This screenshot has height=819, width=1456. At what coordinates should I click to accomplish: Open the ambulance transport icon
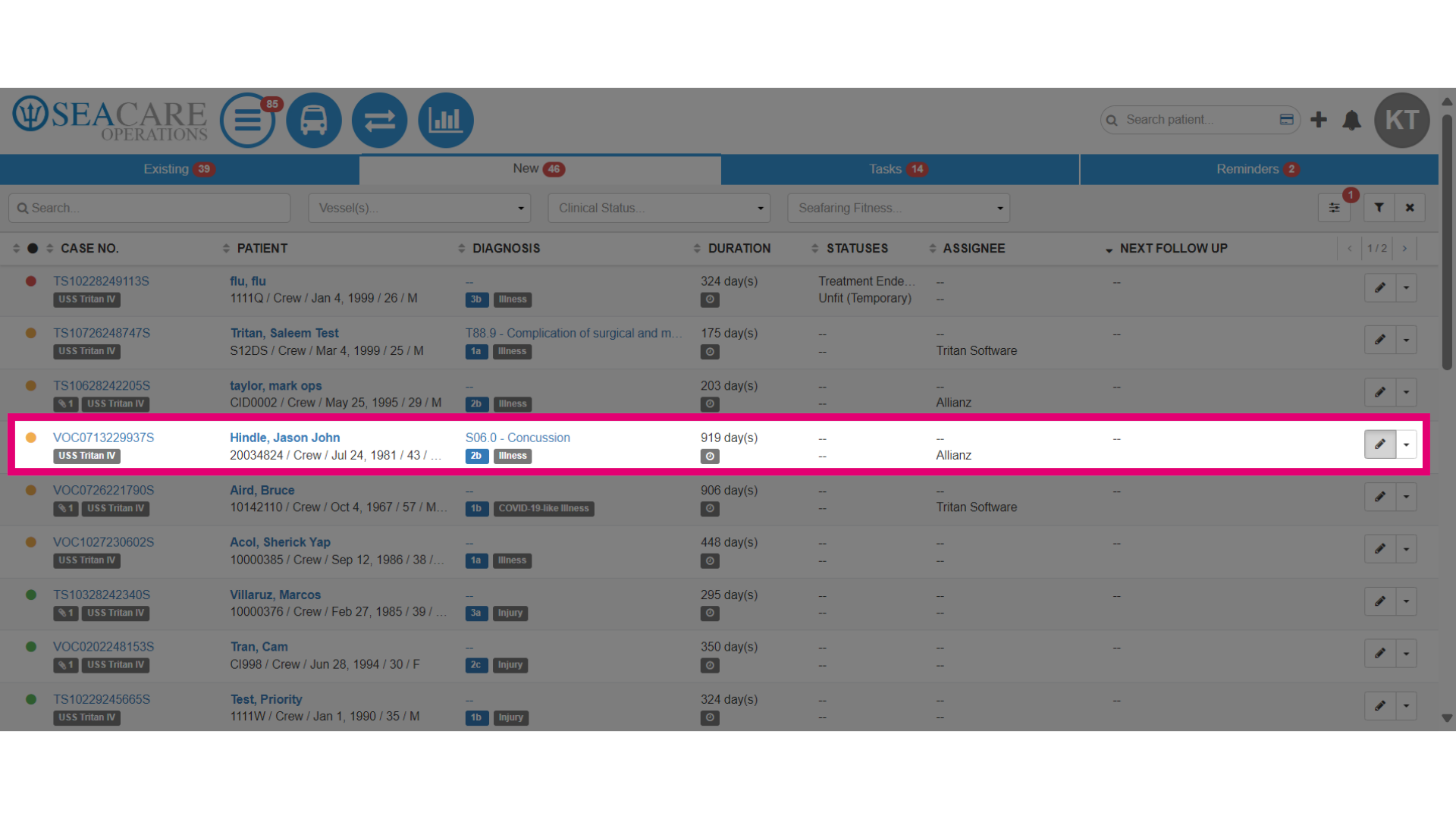pos(314,120)
